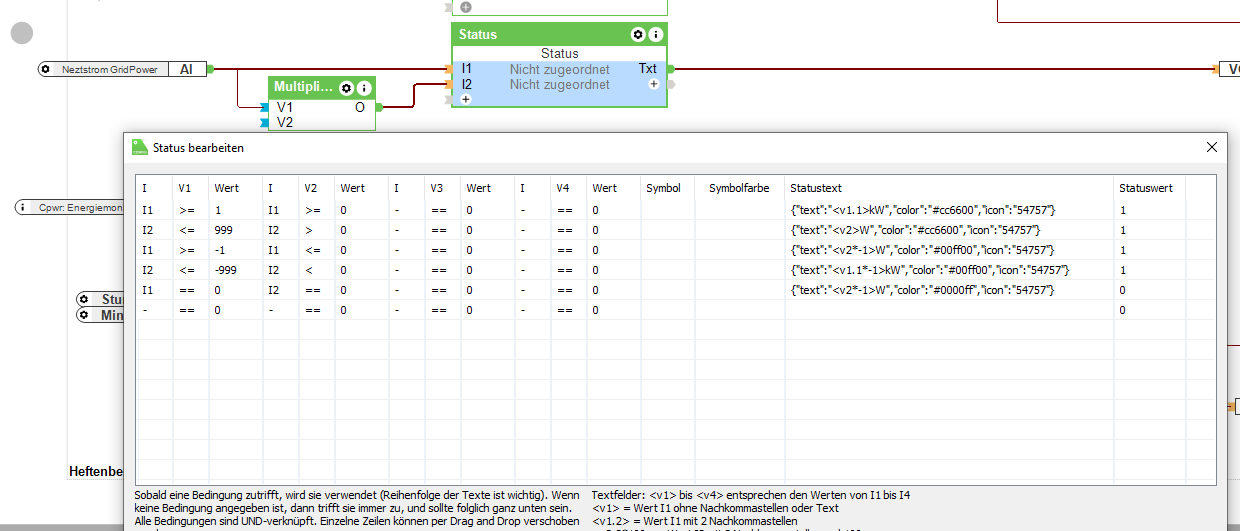Close the Status bearbeiten dialog

click(1212, 147)
